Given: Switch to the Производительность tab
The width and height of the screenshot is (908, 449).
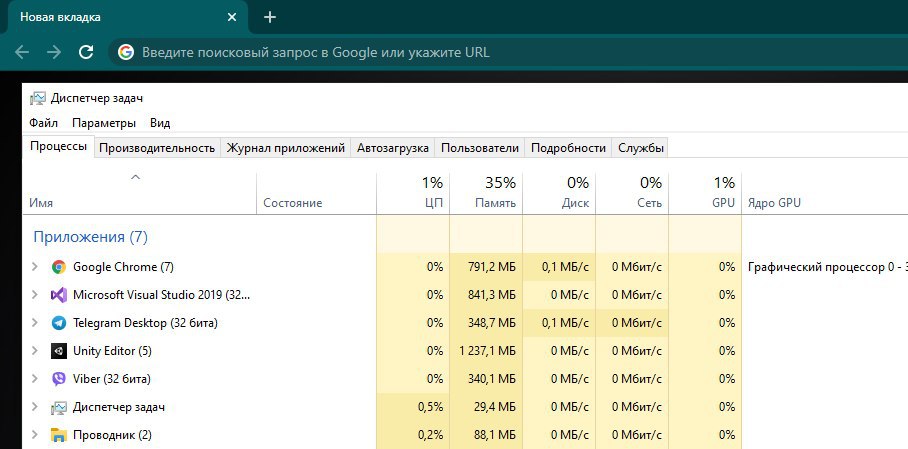Looking at the screenshot, I should pyautogui.click(x=157, y=148).
